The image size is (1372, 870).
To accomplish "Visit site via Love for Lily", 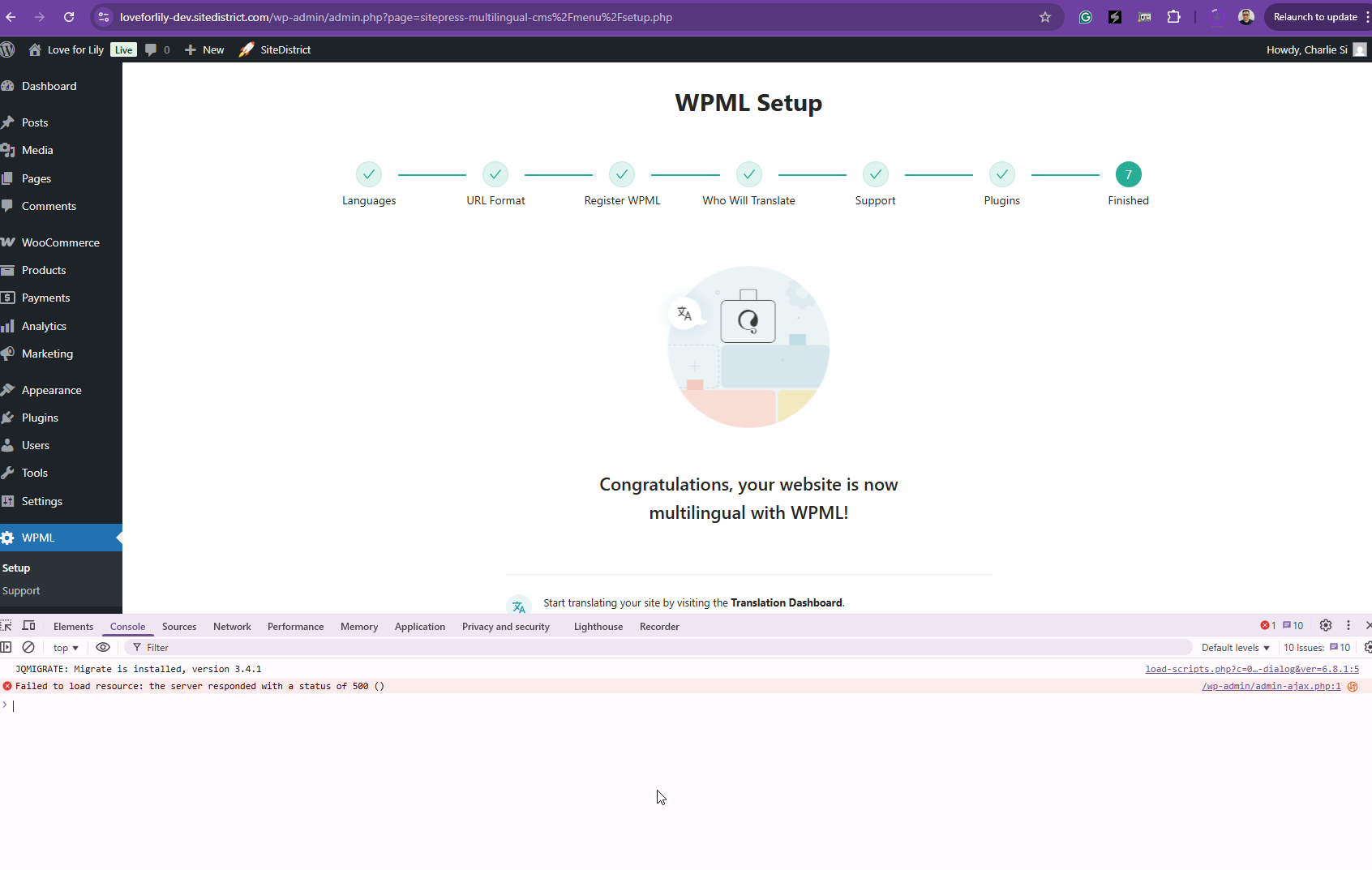I will point(66,49).
